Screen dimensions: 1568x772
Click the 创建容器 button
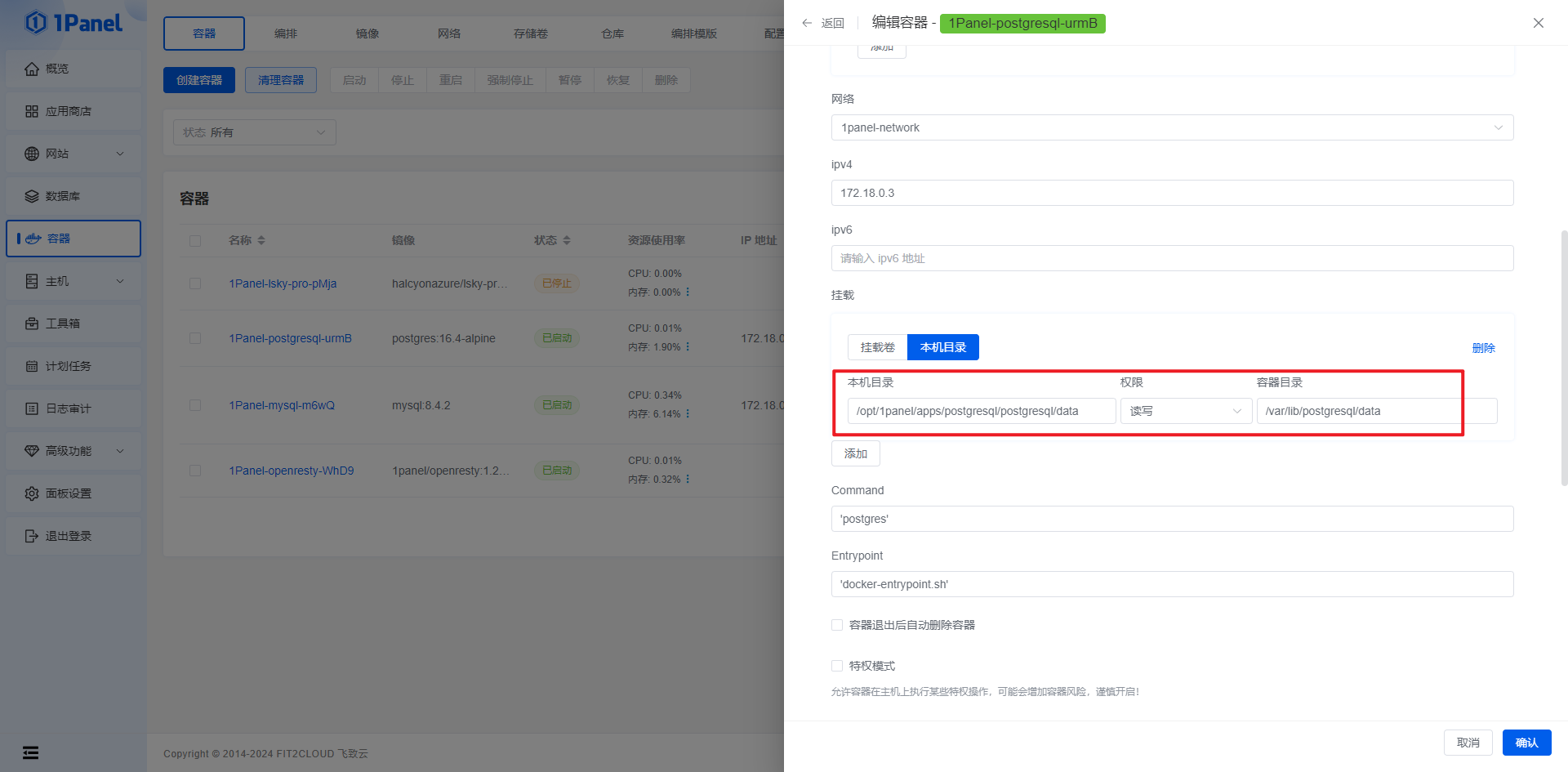(x=199, y=80)
